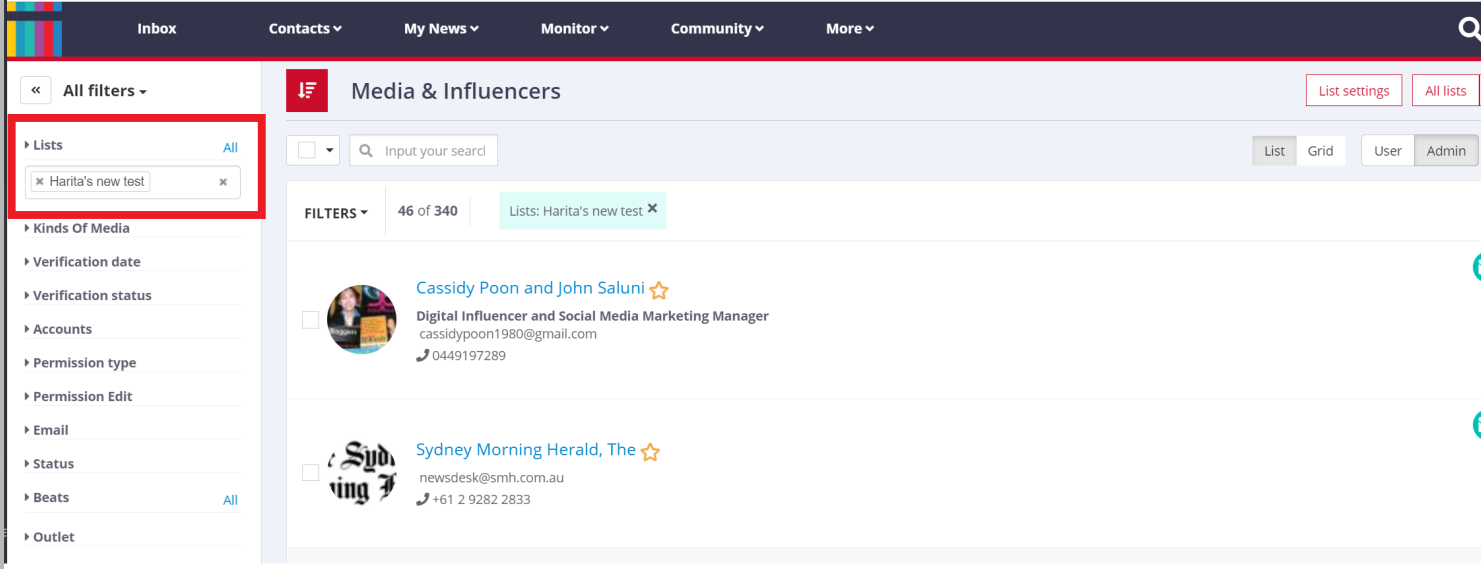Star the Sydney Morning Herald contact
The image size is (1481, 569).
click(x=650, y=452)
